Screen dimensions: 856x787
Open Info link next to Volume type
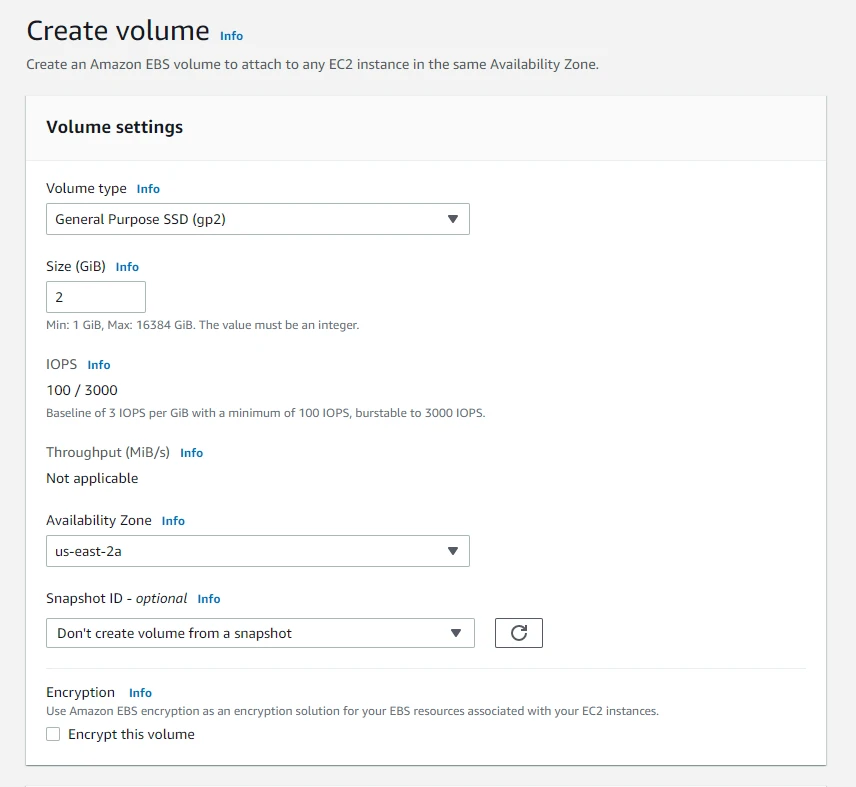click(148, 189)
